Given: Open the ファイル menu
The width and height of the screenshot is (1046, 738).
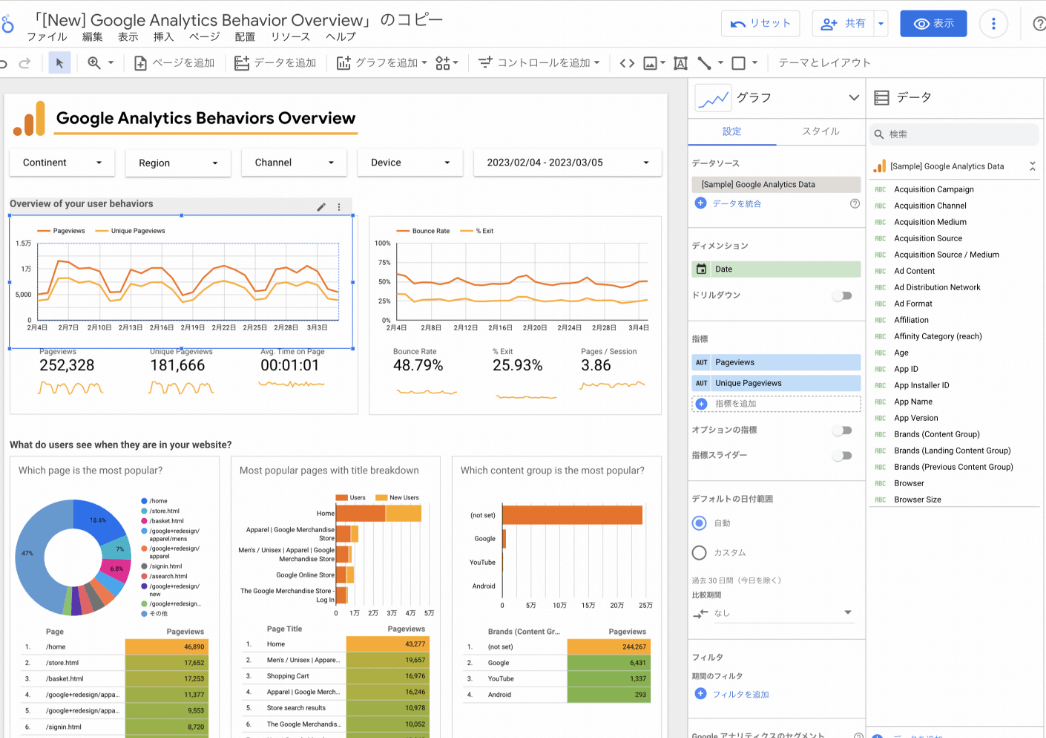Looking at the screenshot, I should pyautogui.click(x=47, y=37).
